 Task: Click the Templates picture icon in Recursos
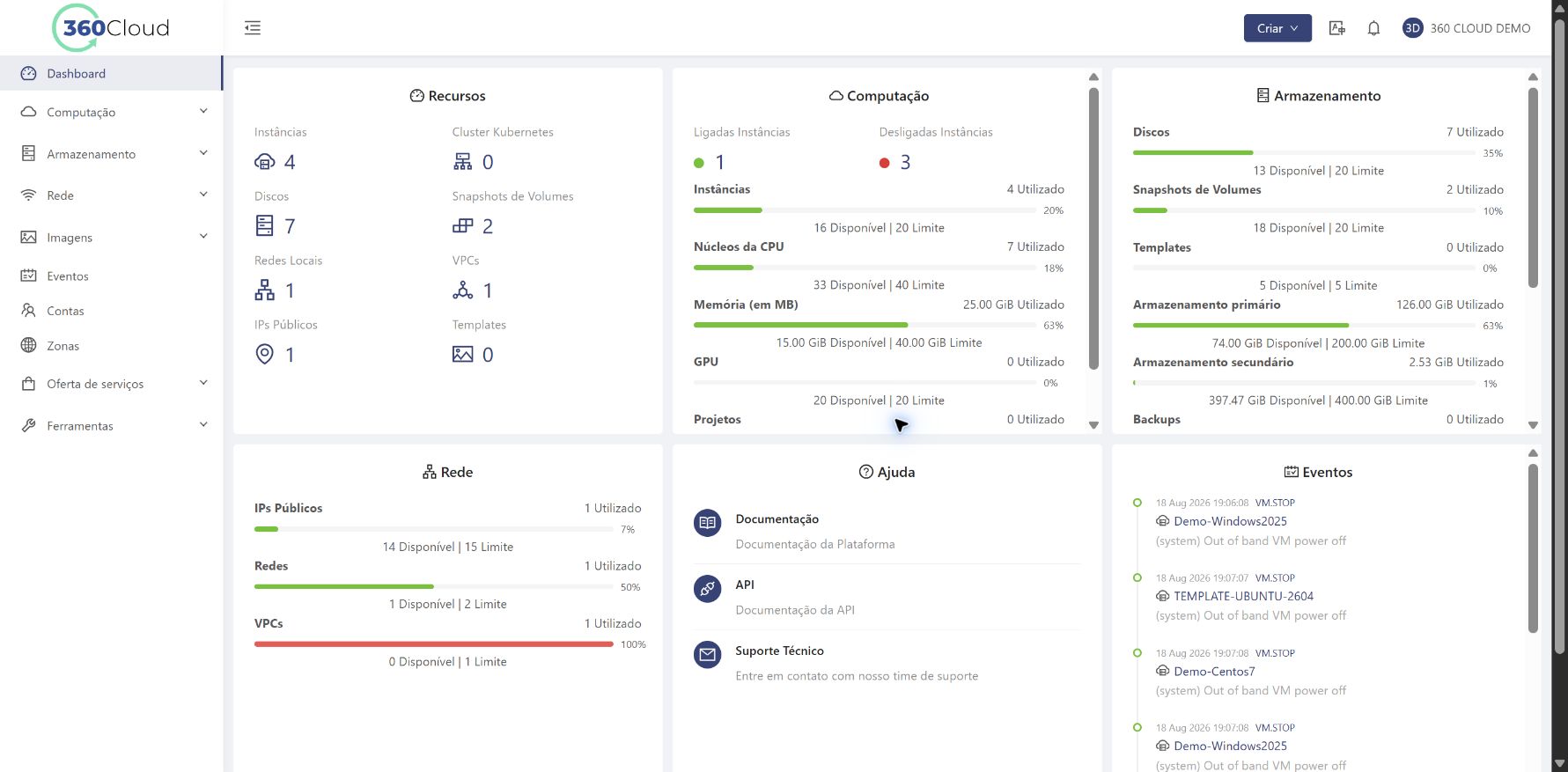coord(463,355)
